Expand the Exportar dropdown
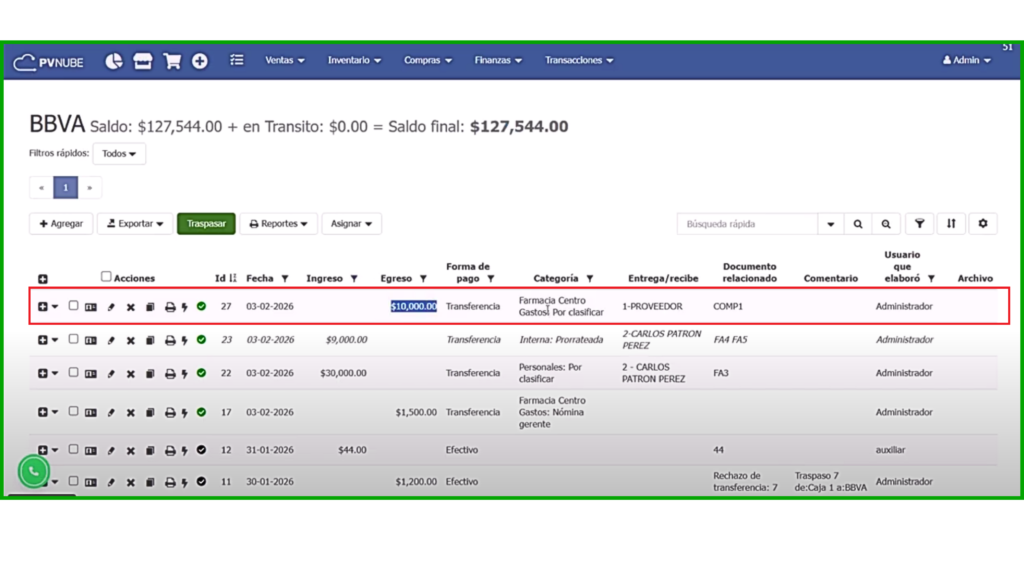This screenshot has height=576, width=1024. coord(135,224)
